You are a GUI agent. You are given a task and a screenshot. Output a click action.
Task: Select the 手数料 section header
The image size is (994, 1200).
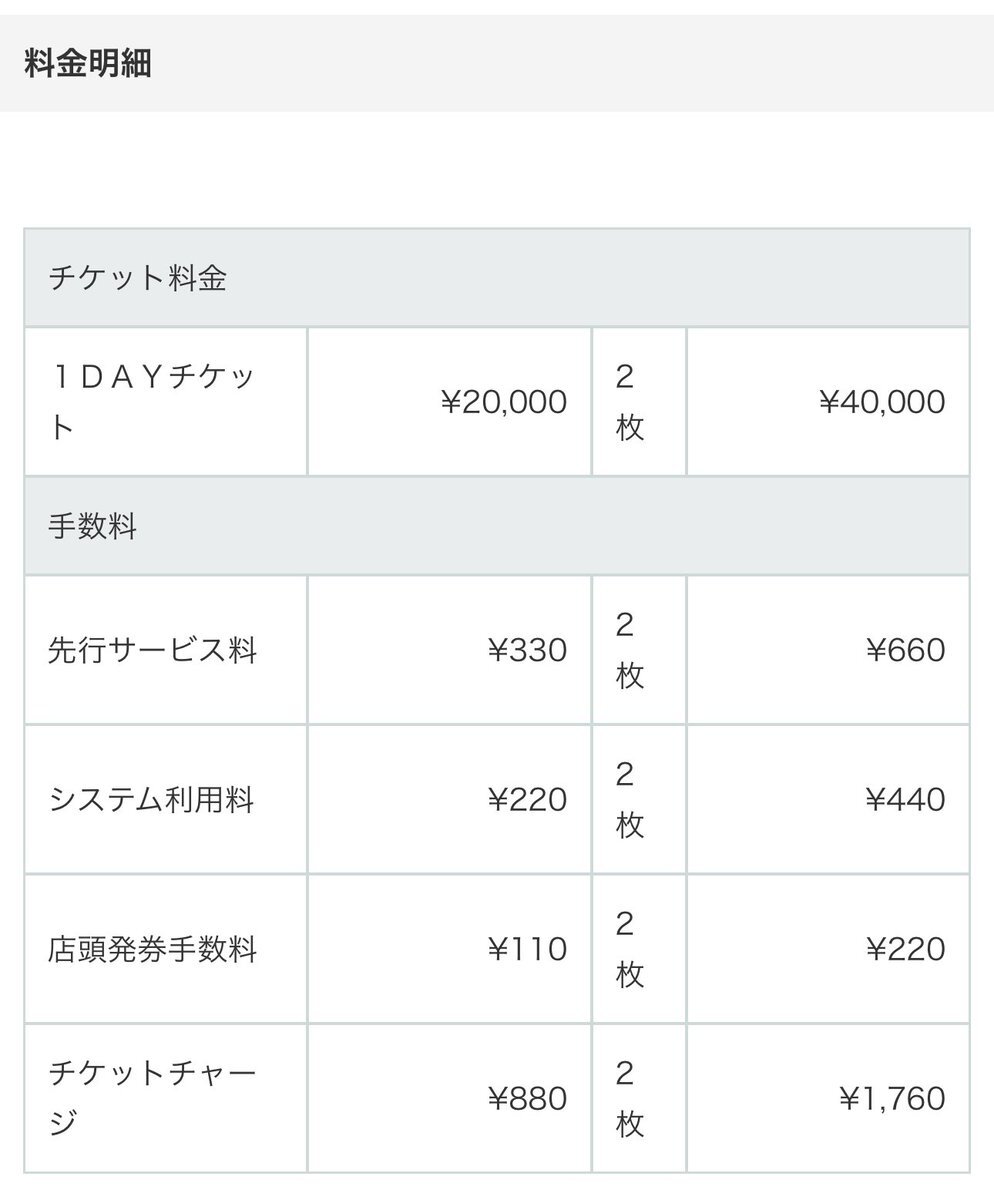click(496, 526)
